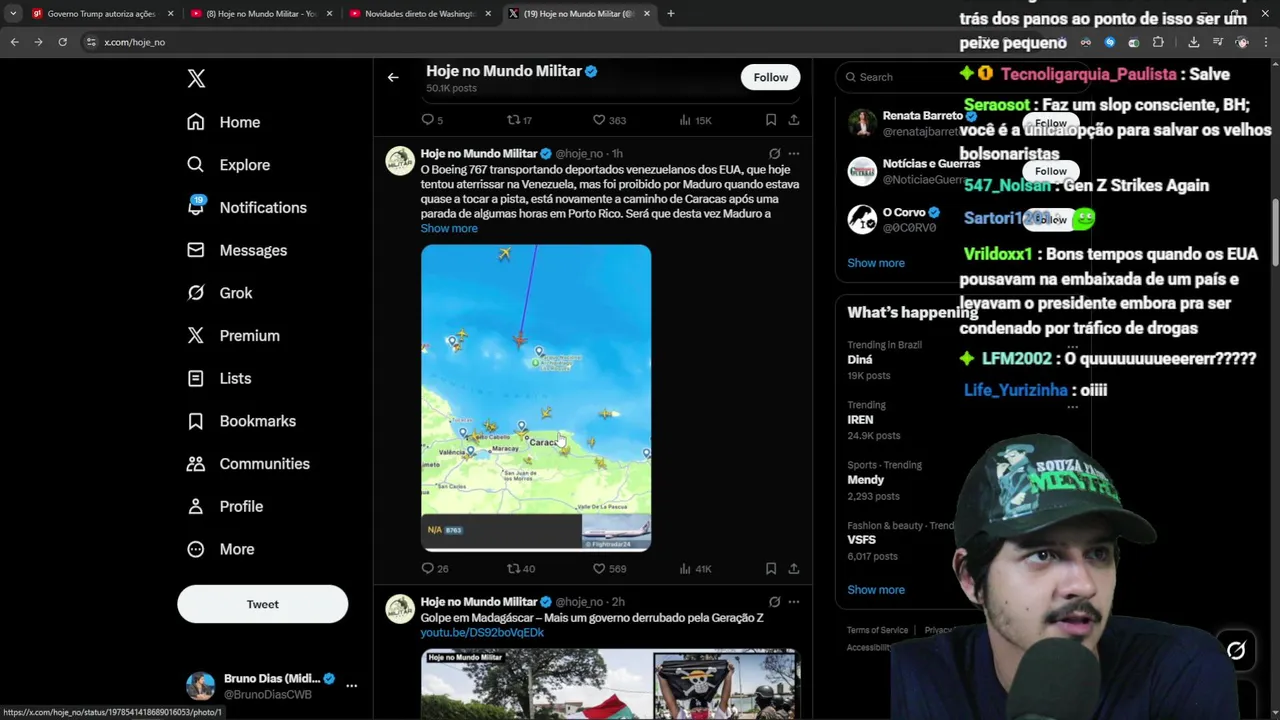
Task: Open Communities in sidebar
Action: tap(248, 464)
